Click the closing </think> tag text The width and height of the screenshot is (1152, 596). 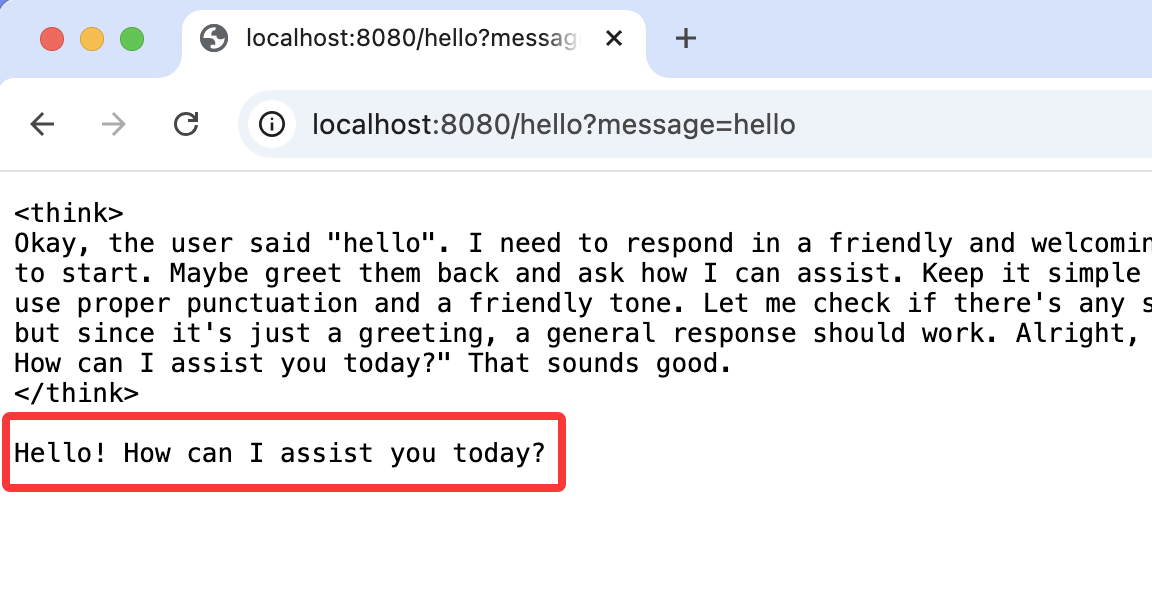click(76, 393)
